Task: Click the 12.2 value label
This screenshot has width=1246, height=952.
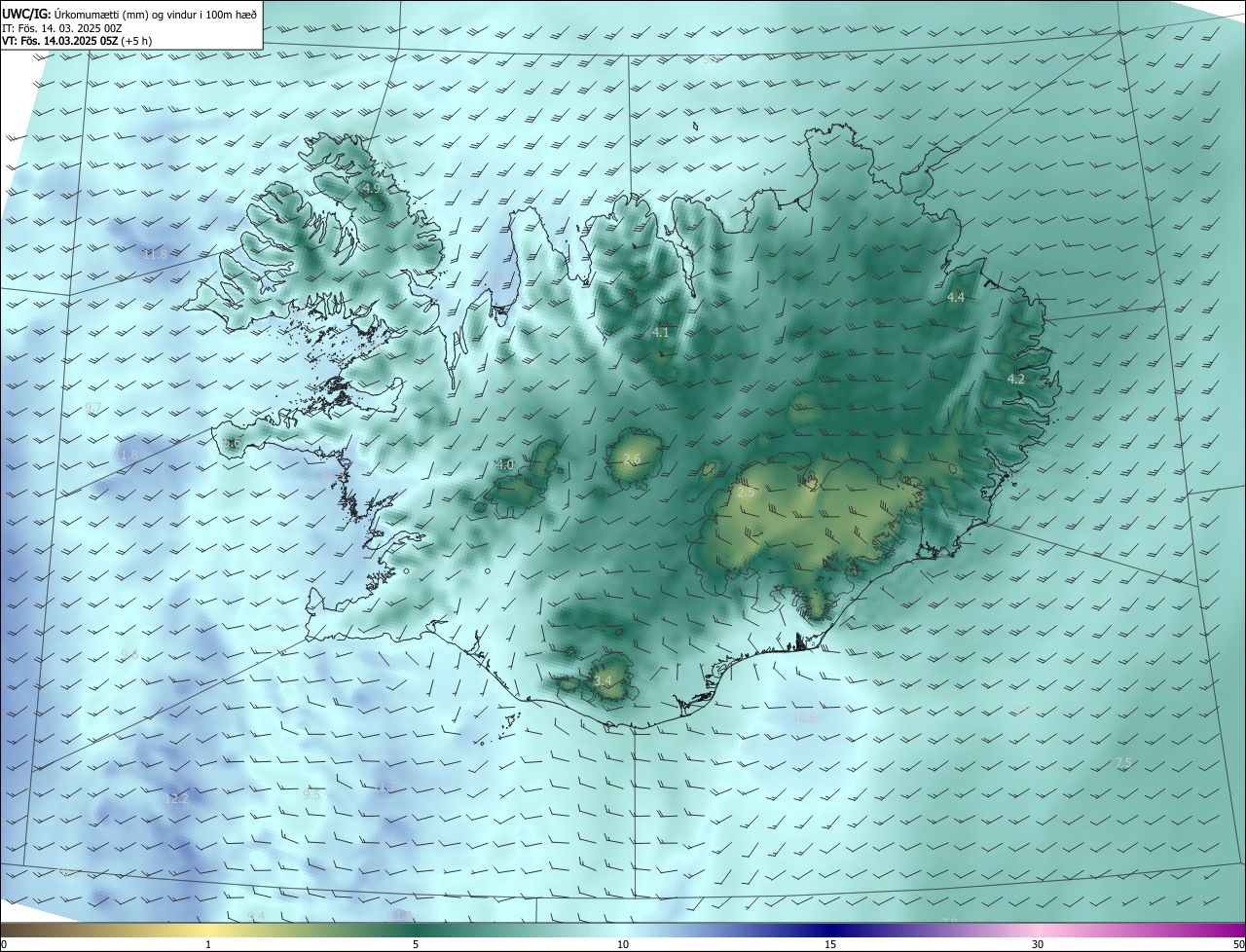Action: pyautogui.click(x=176, y=798)
